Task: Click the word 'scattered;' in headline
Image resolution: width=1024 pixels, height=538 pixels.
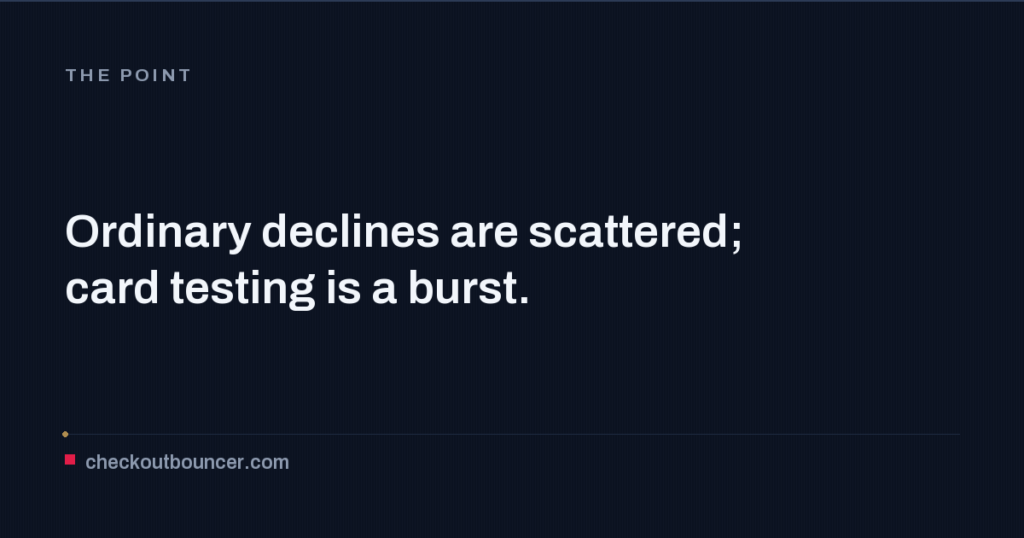Action: point(635,232)
